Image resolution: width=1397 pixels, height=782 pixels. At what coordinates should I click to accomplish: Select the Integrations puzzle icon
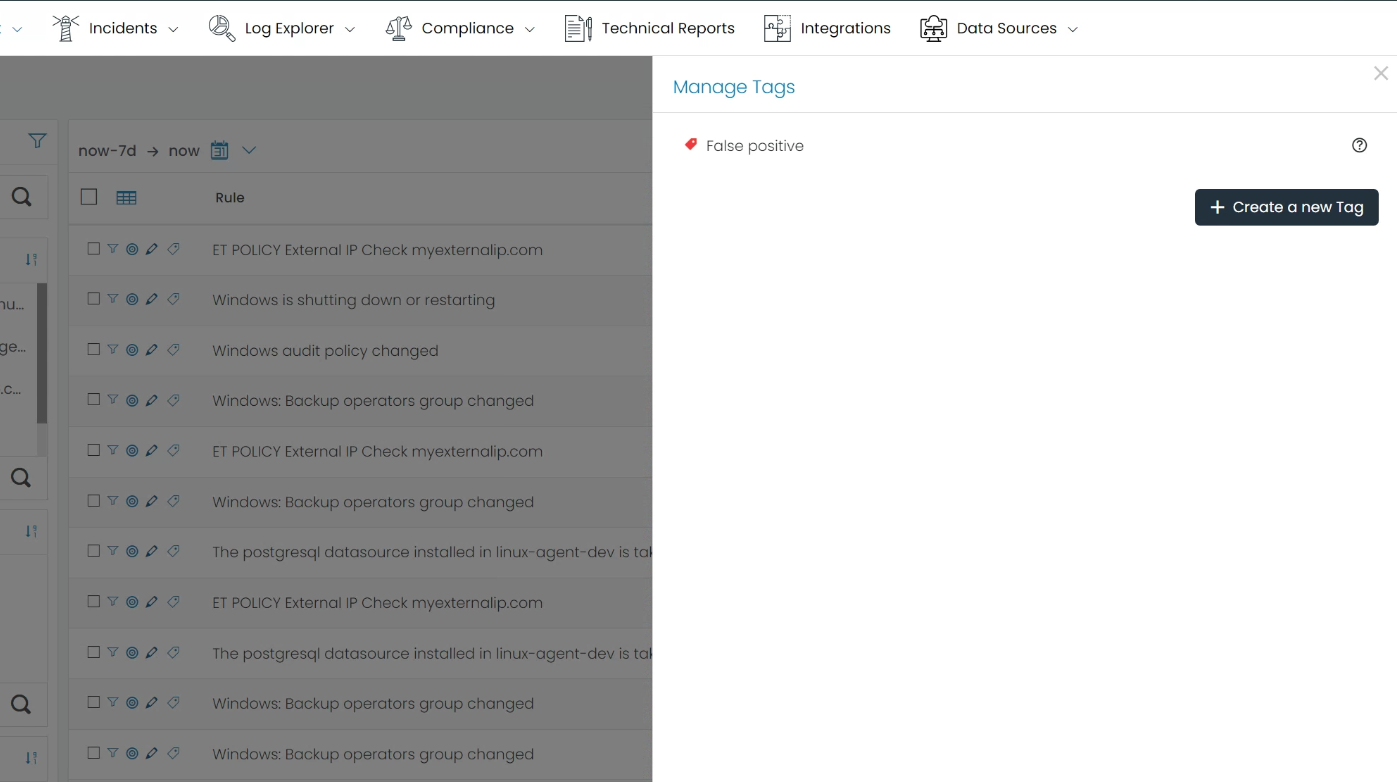(x=777, y=27)
